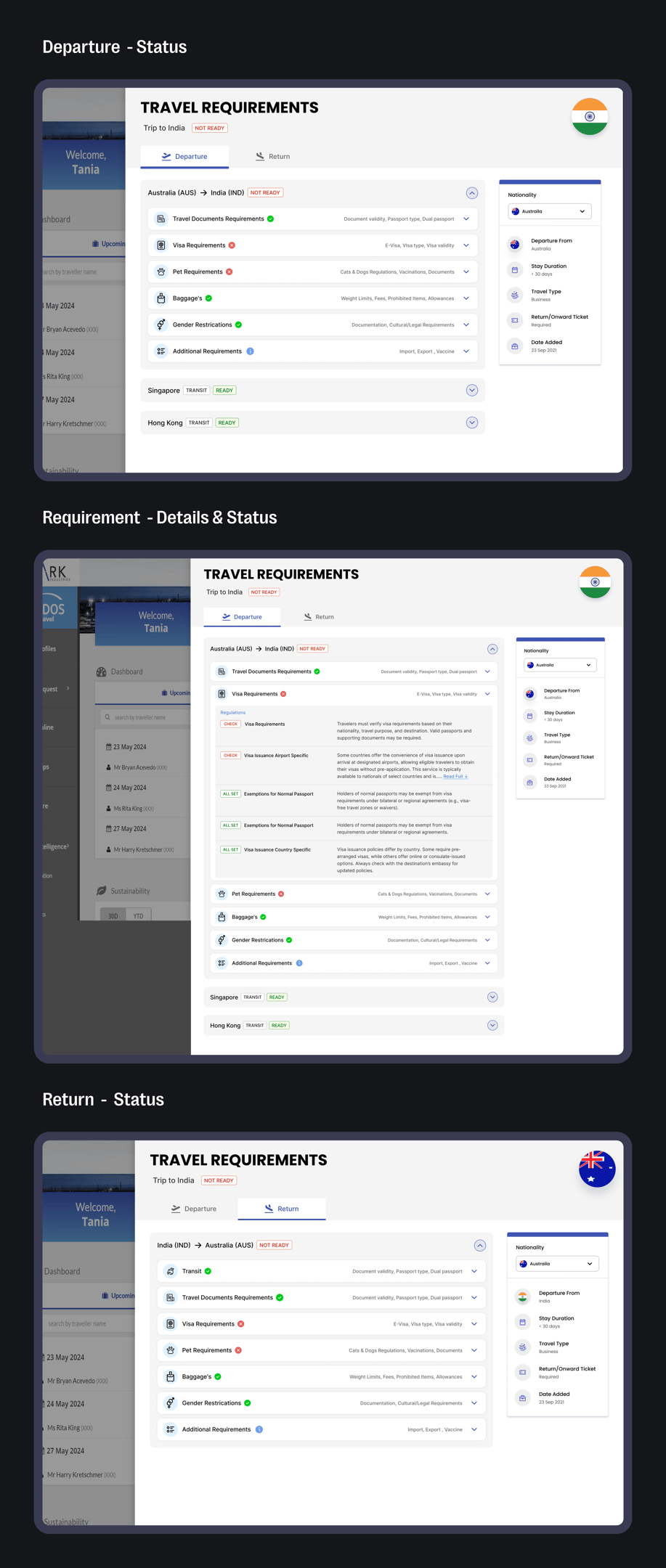Image resolution: width=666 pixels, height=1568 pixels.
Task: Click green check beside Travel Documents Requirements, Departure Status
Action: pos(270,219)
